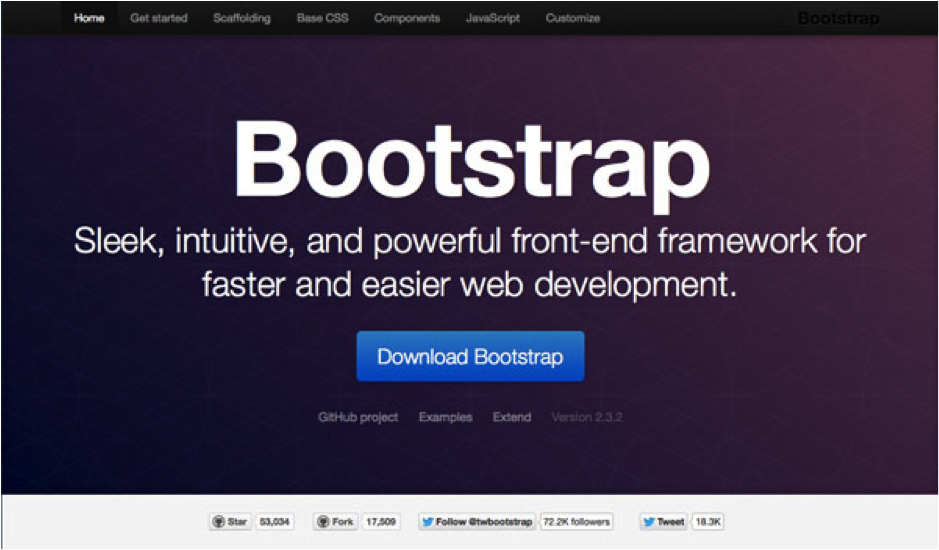939x550 pixels.
Task: Click Twitter bird icon on Follow button
Action: (428, 522)
